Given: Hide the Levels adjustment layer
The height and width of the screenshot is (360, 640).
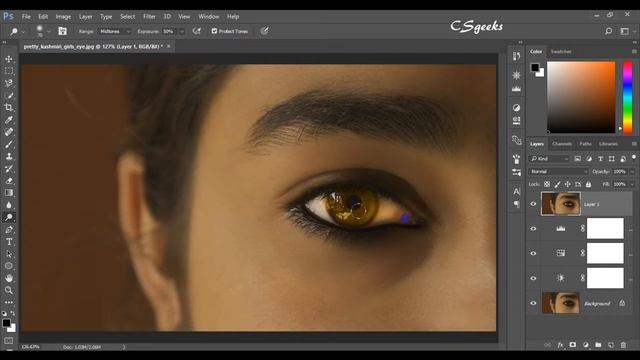Looking at the screenshot, I should tap(533, 229).
